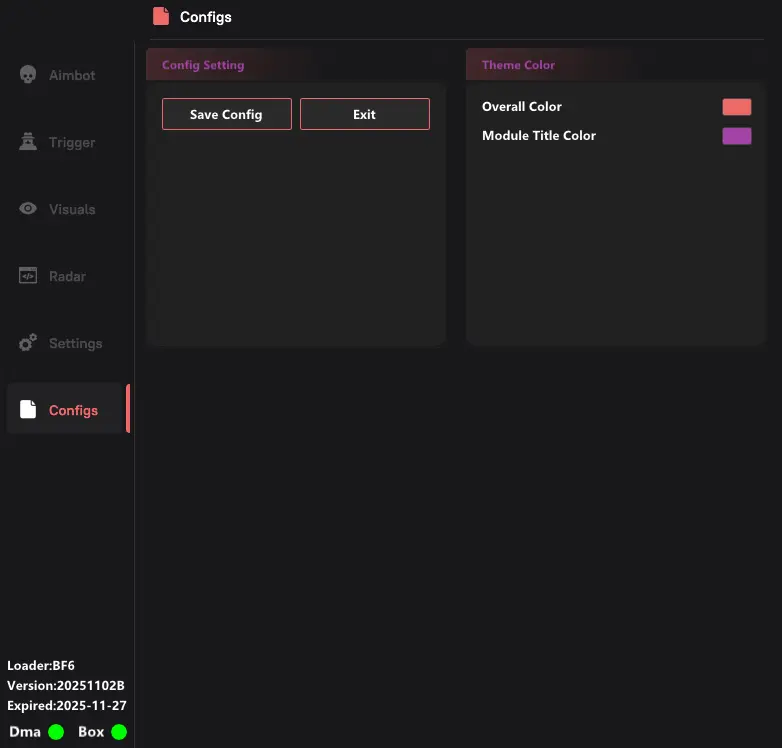Click the Config Setting panel header
The height and width of the screenshot is (748, 782).
click(x=203, y=65)
